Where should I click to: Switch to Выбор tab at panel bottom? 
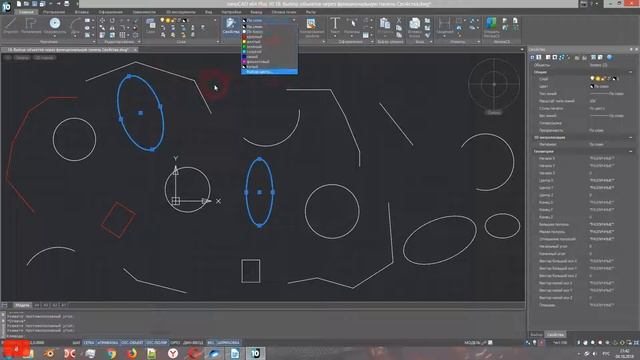click(x=536, y=335)
